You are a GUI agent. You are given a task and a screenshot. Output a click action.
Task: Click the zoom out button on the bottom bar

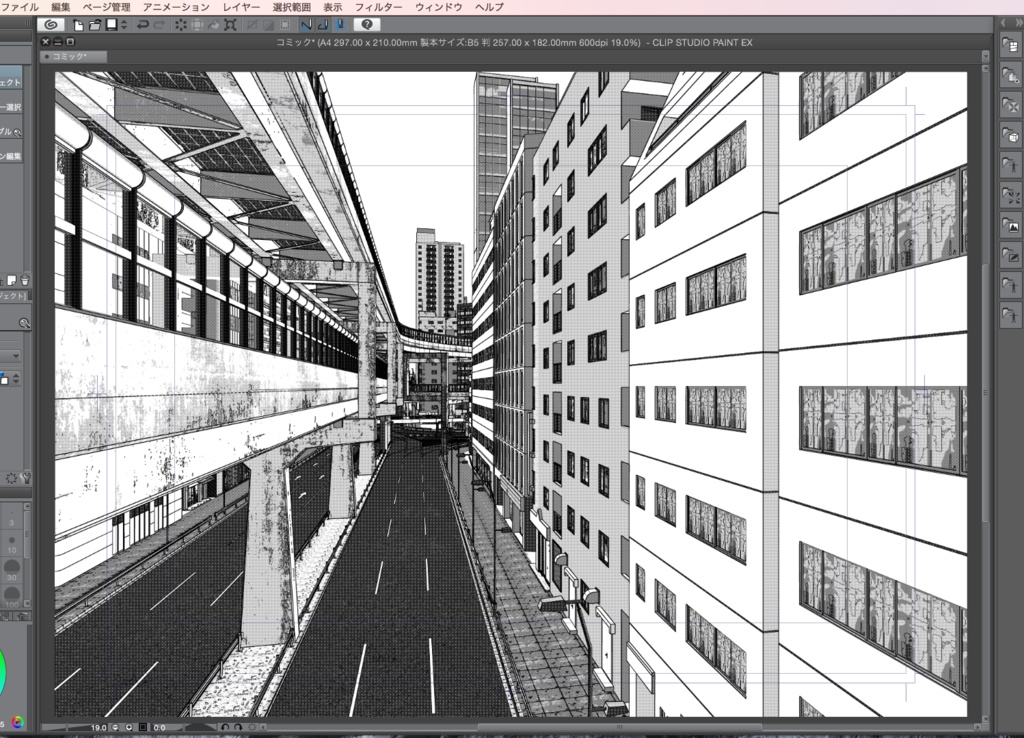[x=114, y=727]
